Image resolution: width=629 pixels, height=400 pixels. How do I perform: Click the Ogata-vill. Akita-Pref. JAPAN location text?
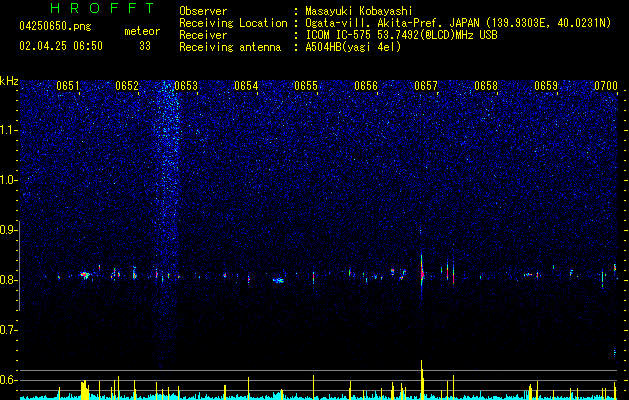coord(458,23)
